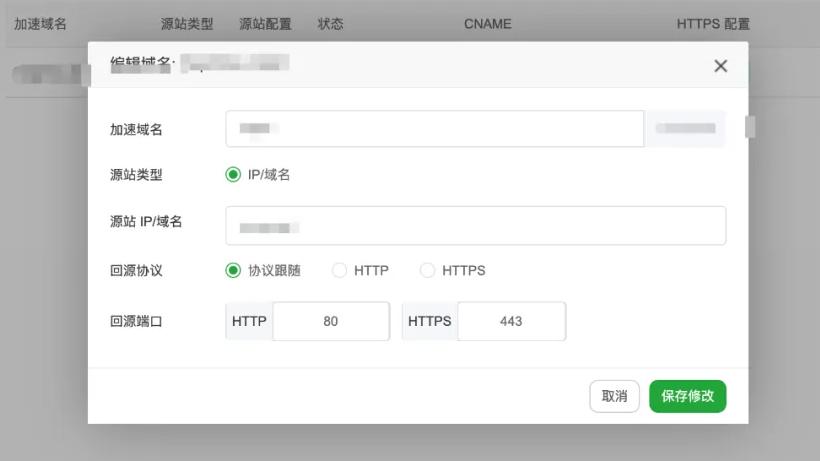This screenshot has width=820, height=461.
Task: Click the 源站类型 column header
Action: tap(187, 24)
